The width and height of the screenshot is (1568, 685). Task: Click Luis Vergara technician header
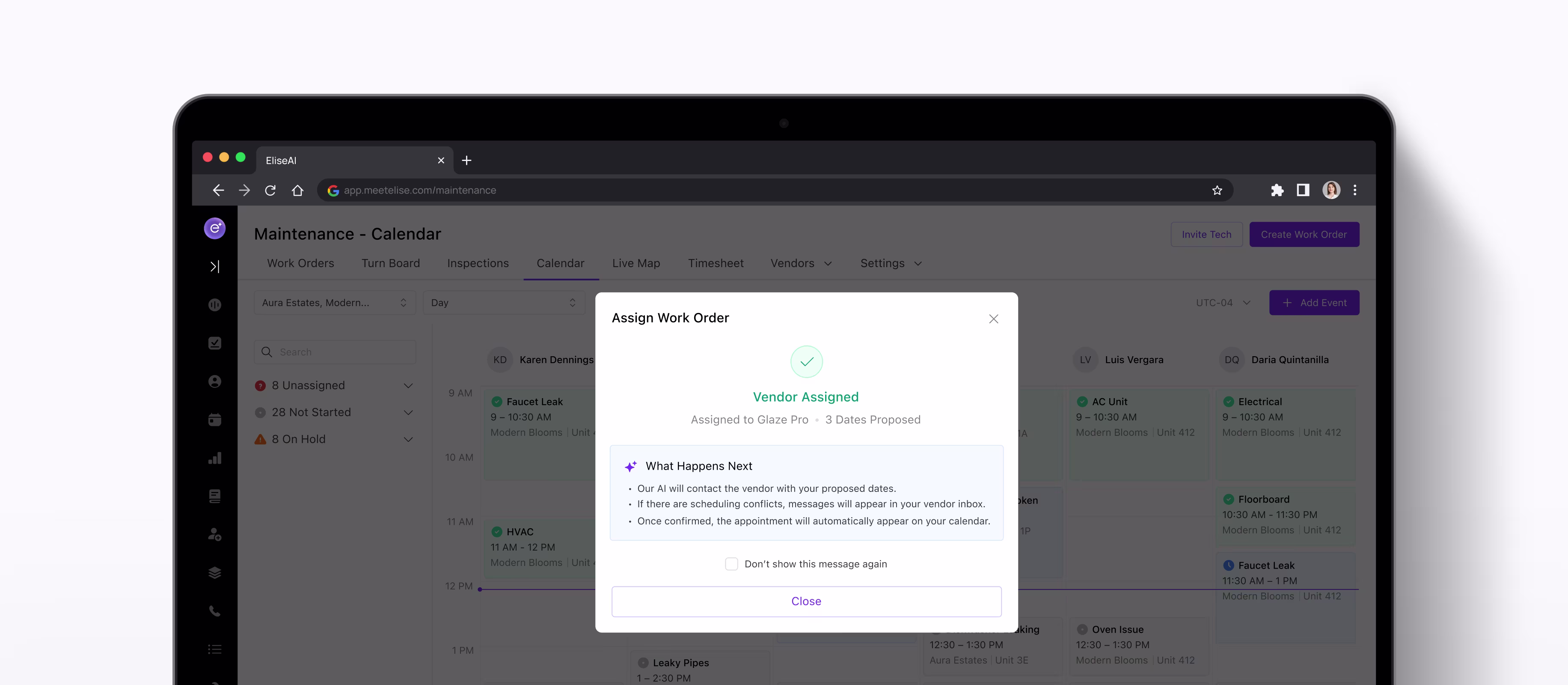point(1119,360)
